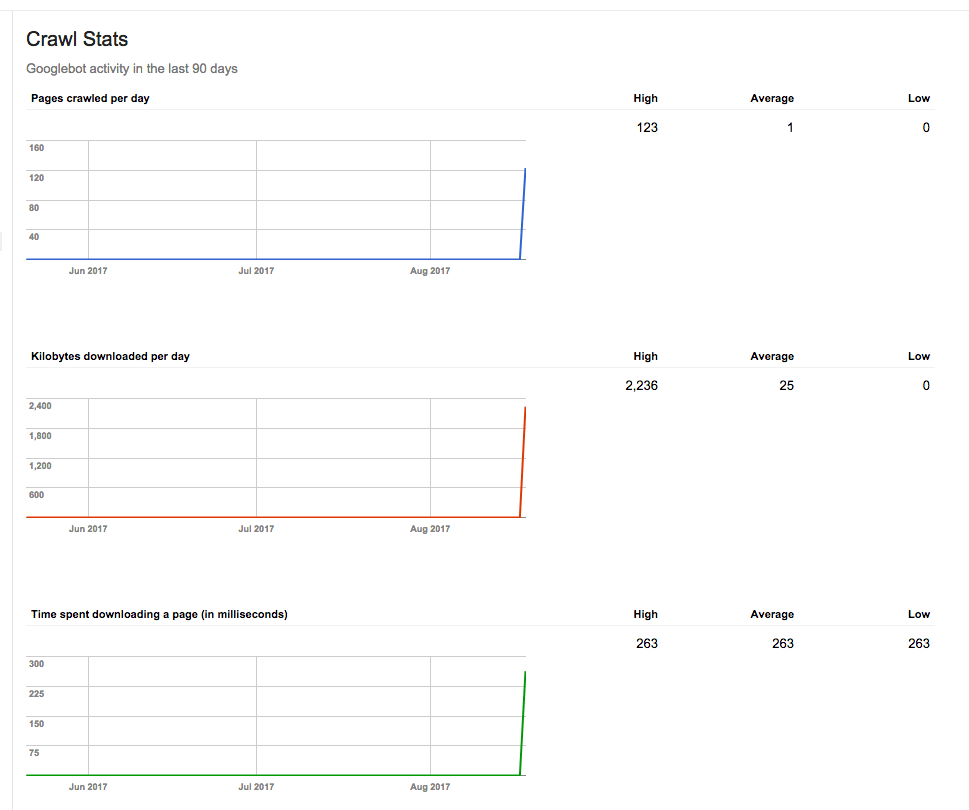
Task: Click the 160 axis label in pages chart
Action: coord(36,148)
